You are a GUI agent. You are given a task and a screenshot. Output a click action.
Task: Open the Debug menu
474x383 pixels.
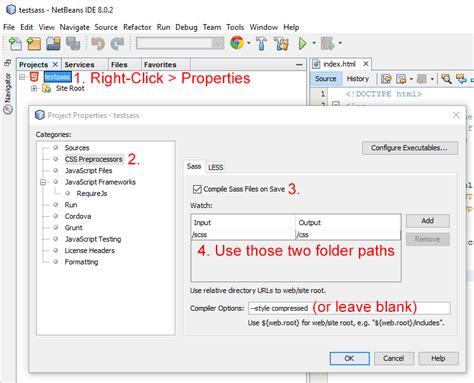click(x=186, y=27)
